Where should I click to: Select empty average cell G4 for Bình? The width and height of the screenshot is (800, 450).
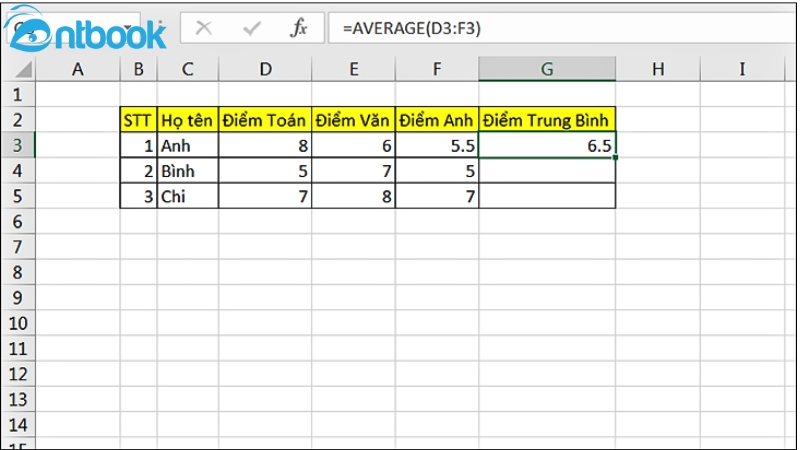[x=547, y=171]
